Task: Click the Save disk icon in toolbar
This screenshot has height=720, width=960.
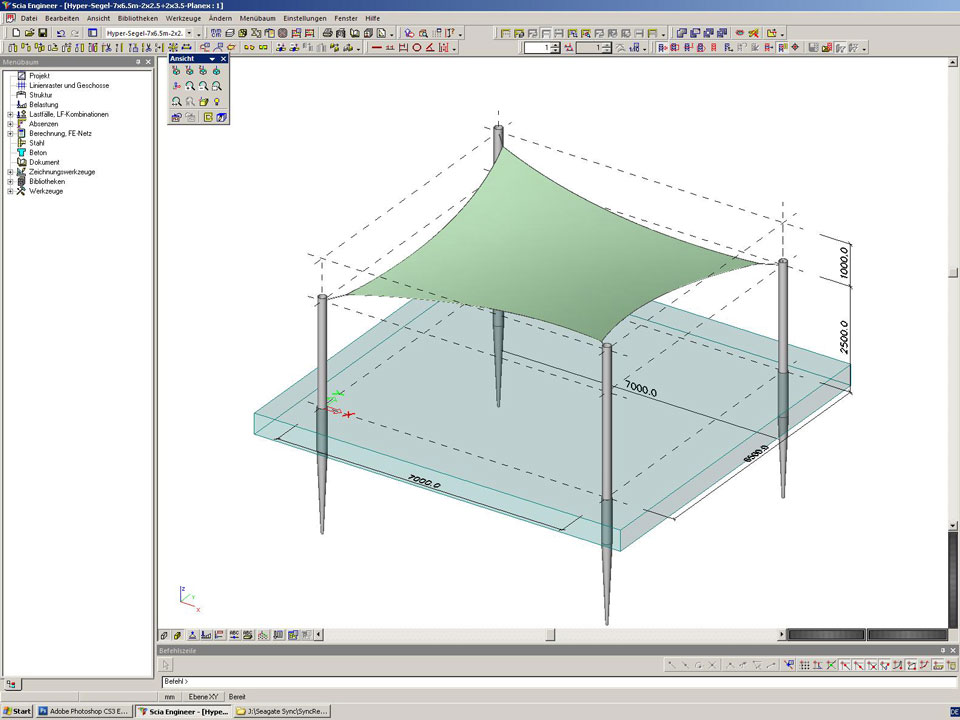Action: pos(43,33)
